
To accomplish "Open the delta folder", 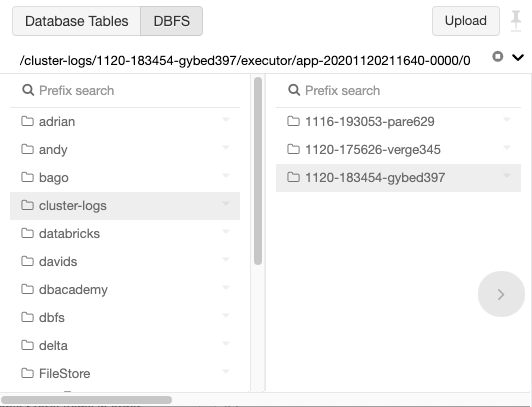I will pos(125,345).
